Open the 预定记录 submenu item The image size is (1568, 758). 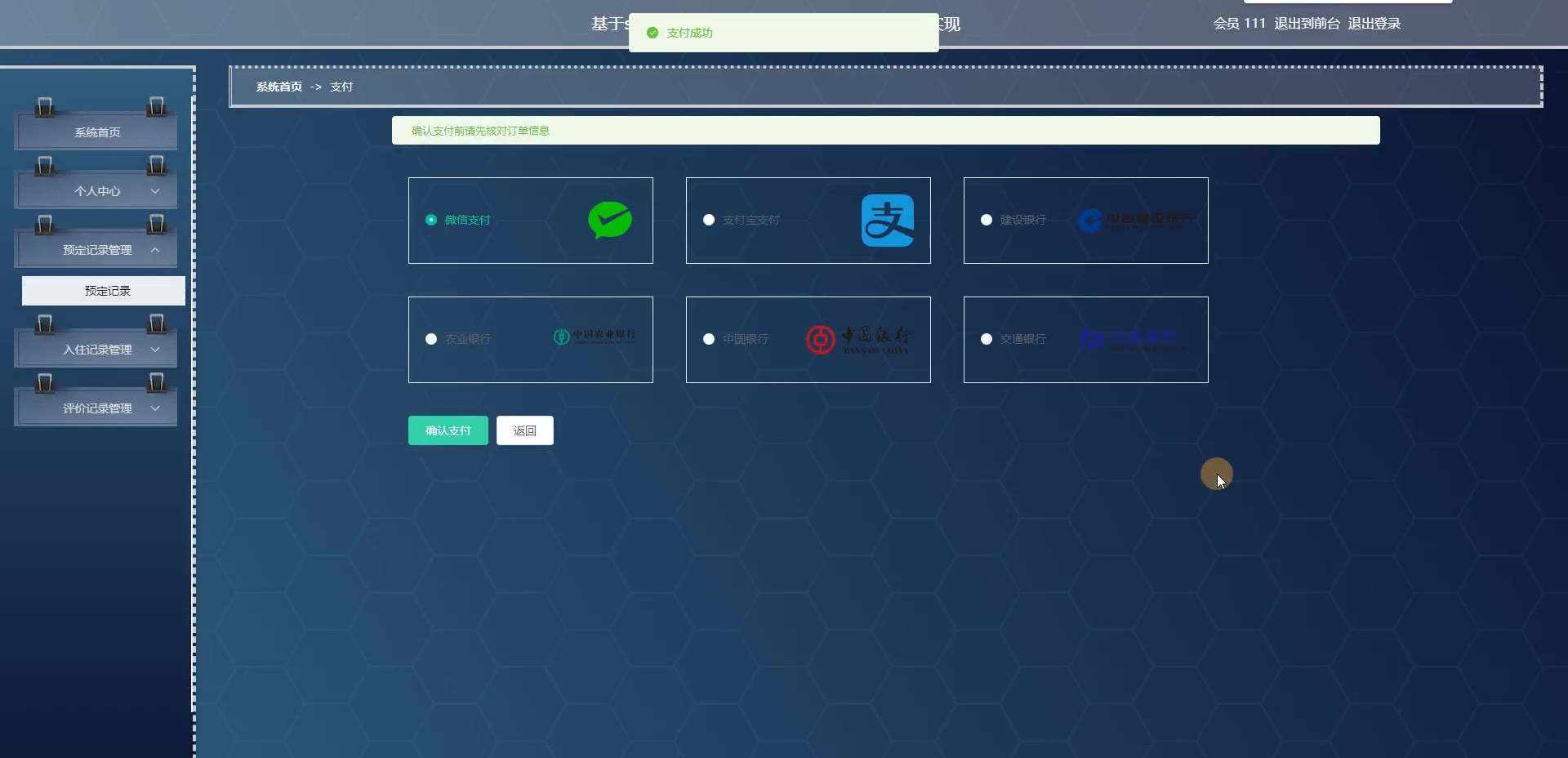pos(104,291)
